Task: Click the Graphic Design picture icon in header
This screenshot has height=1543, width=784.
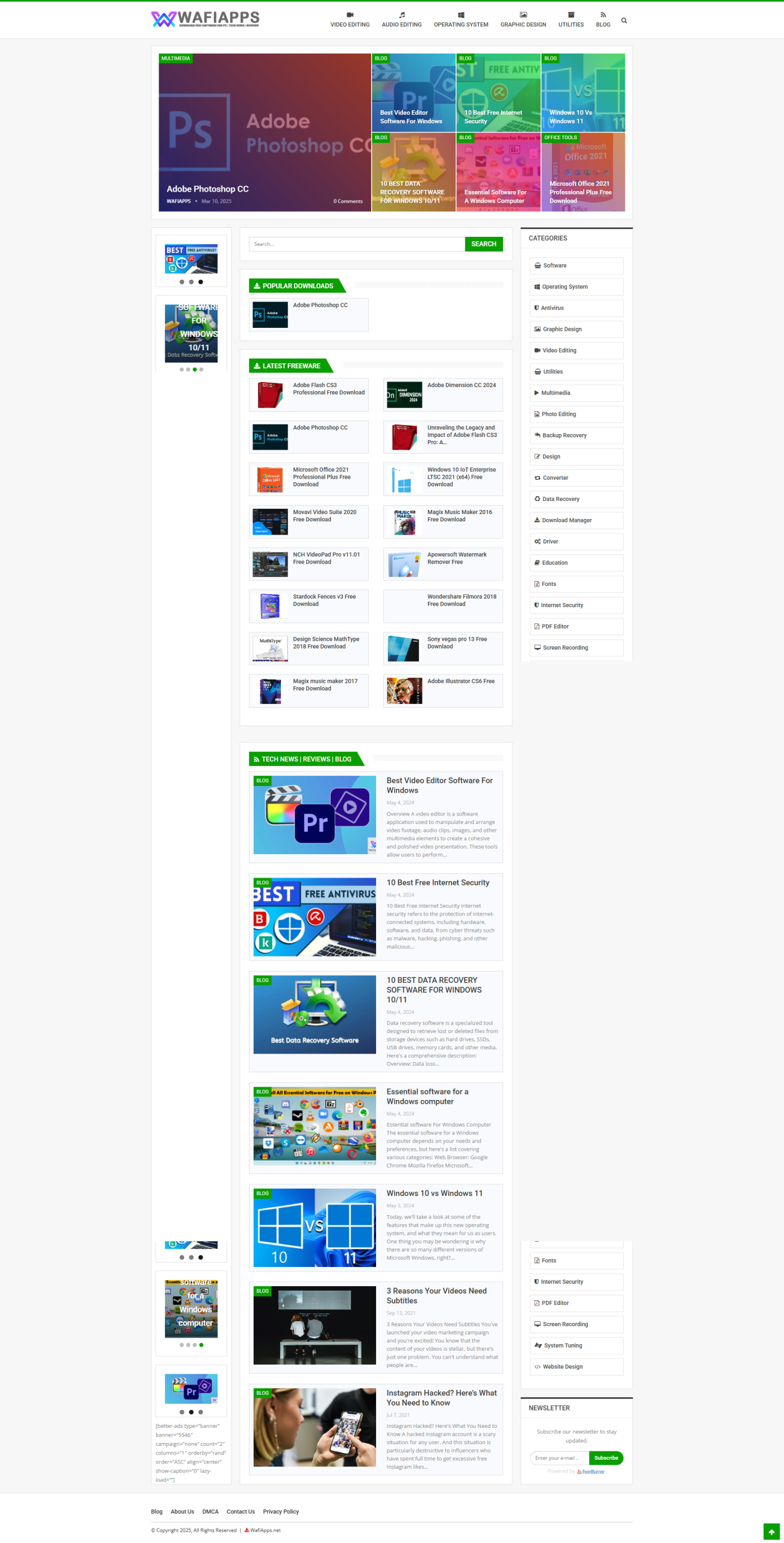Action: coord(523,15)
